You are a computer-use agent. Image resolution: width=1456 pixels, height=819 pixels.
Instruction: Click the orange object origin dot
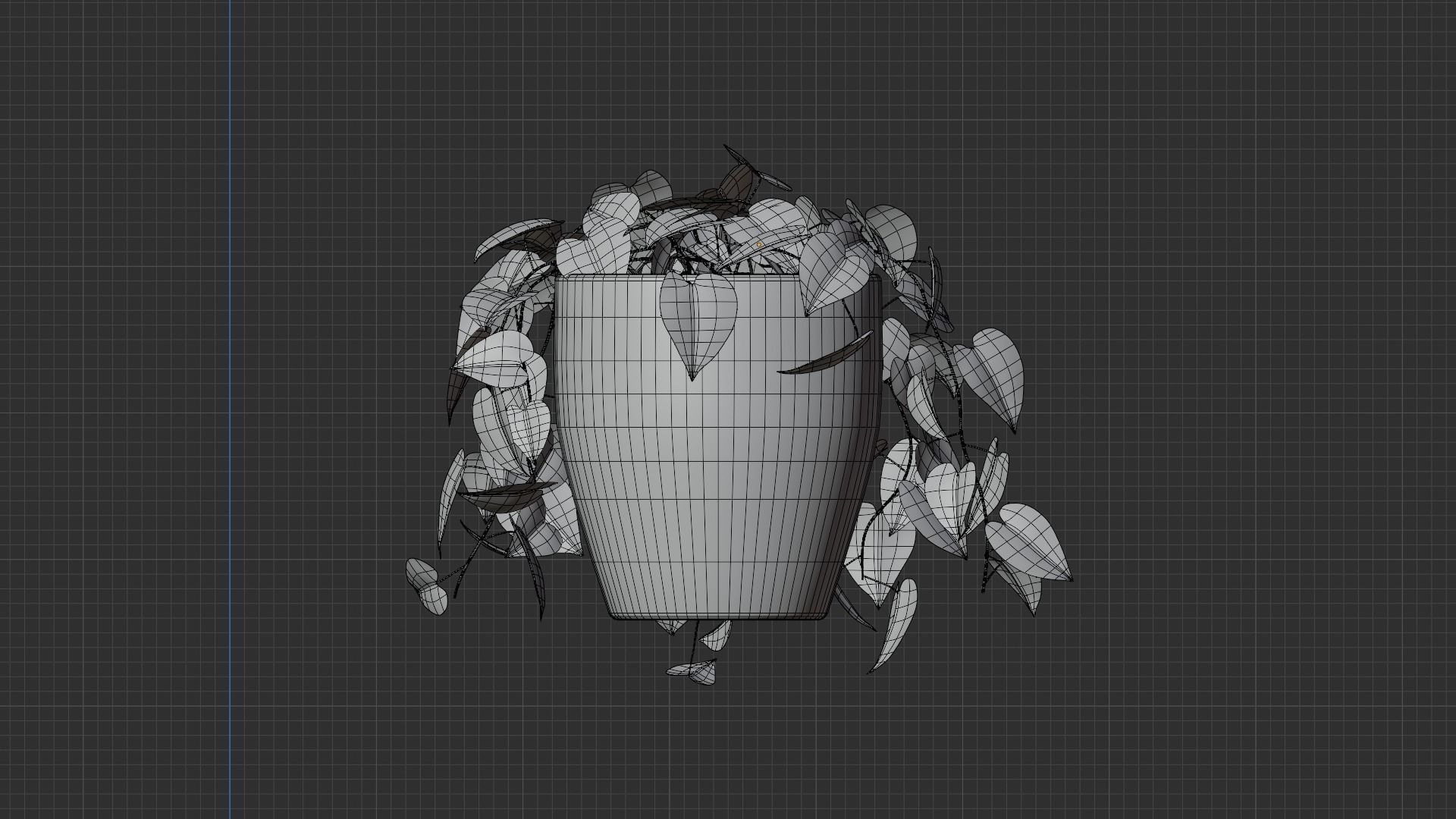[759, 245]
